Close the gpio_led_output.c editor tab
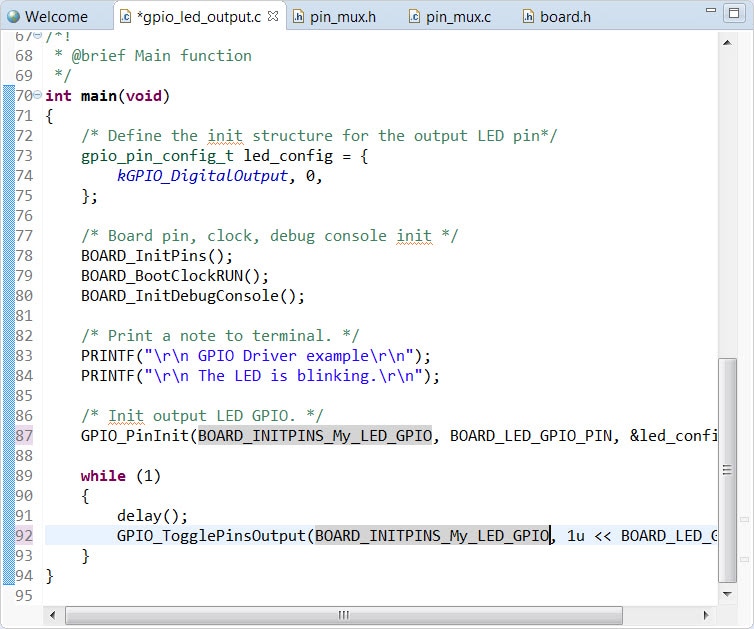The image size is (754, 629). tap(273, 16)
